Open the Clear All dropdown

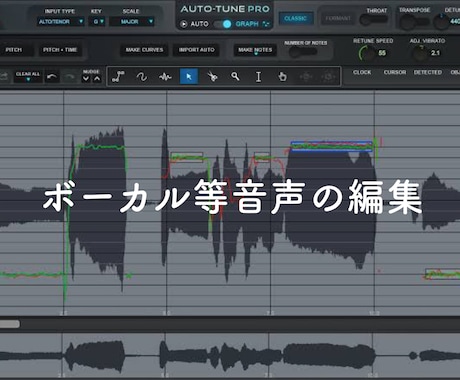28,76
